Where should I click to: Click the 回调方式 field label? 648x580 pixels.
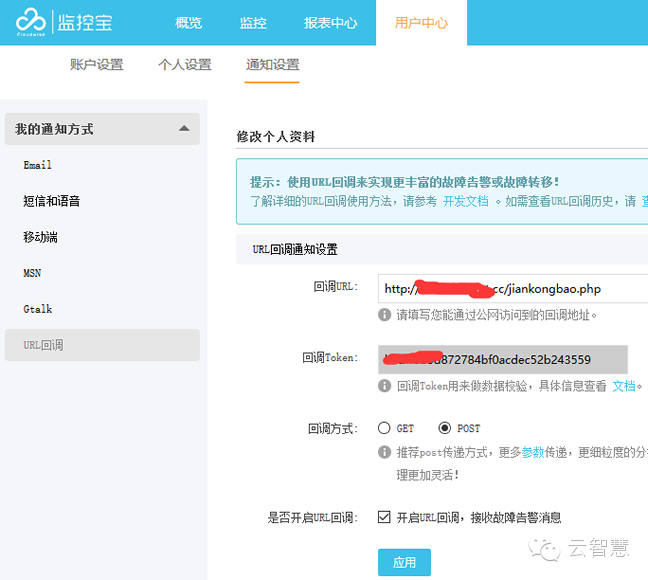(332, 428)
